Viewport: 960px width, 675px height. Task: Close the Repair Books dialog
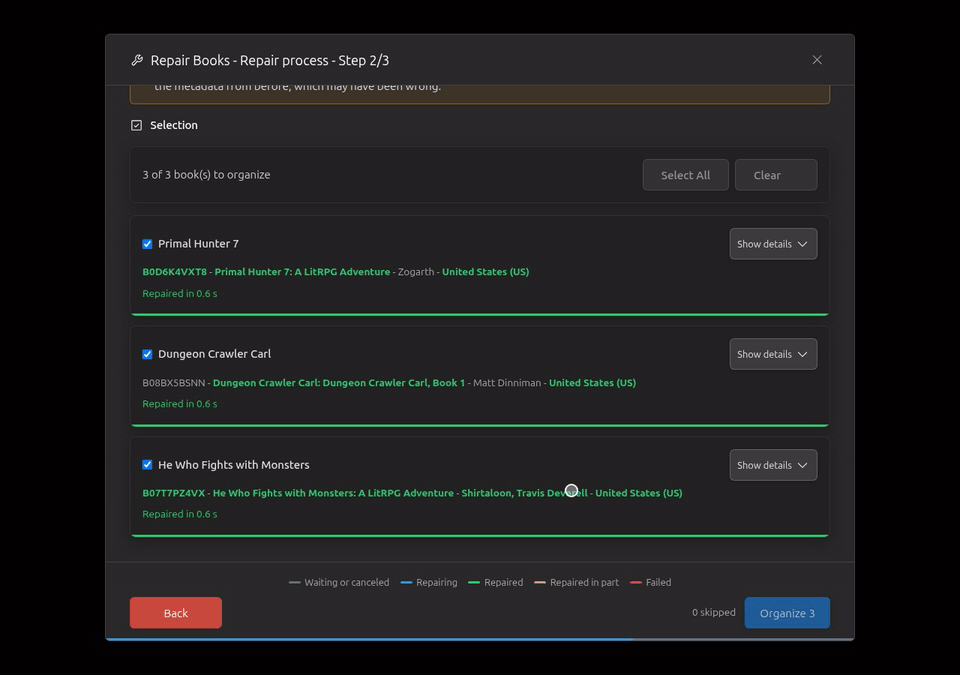click(817, 60)
